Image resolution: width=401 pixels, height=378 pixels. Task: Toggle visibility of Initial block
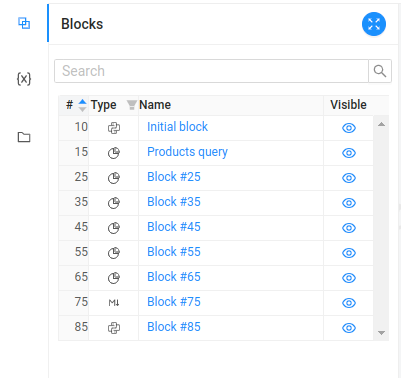pos(349,128)
